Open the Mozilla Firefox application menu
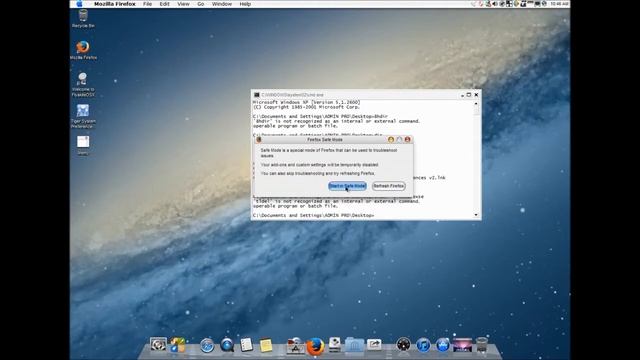 coord(115,4)
